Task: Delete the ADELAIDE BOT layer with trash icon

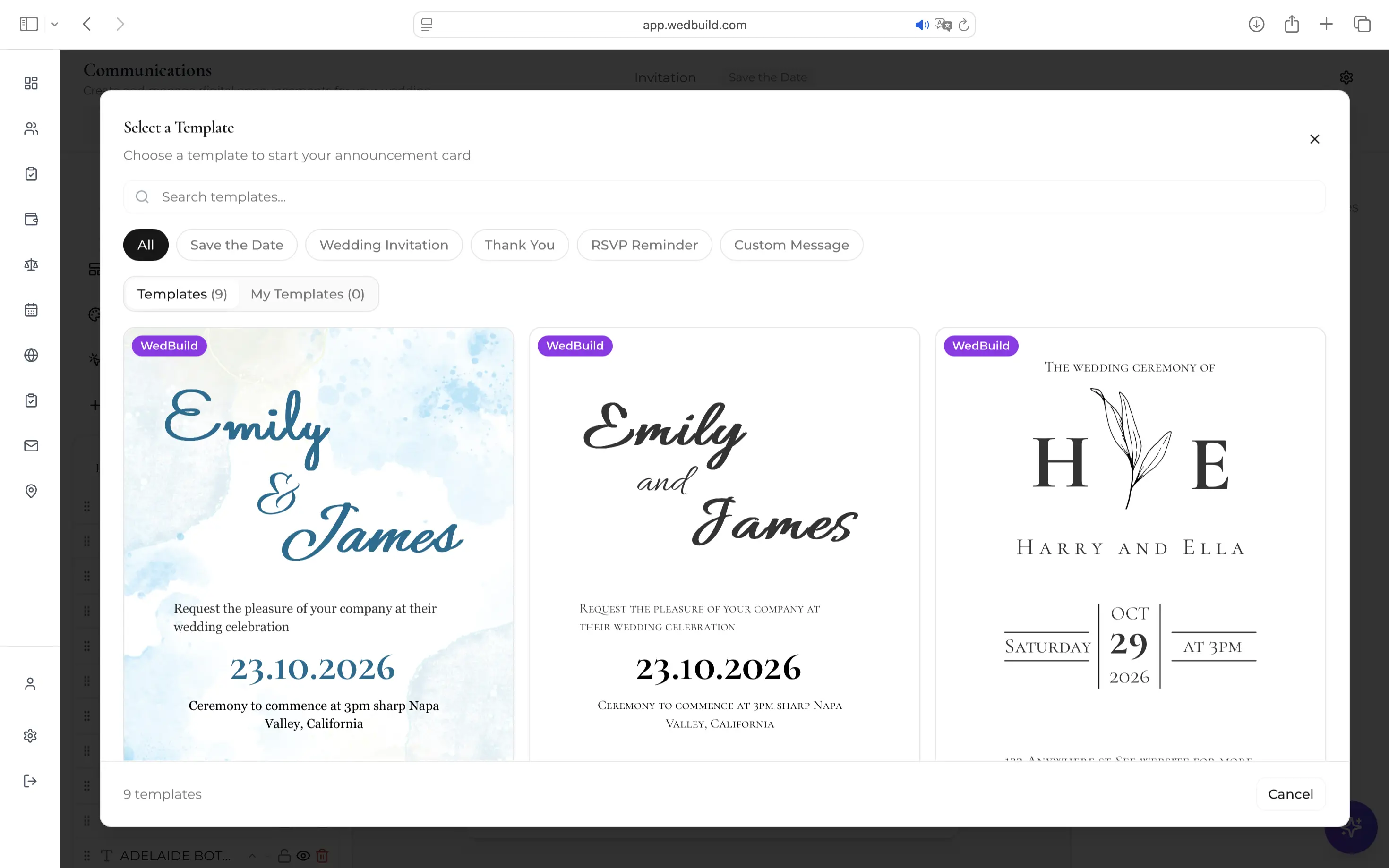Action: click(x=323, y=855)
